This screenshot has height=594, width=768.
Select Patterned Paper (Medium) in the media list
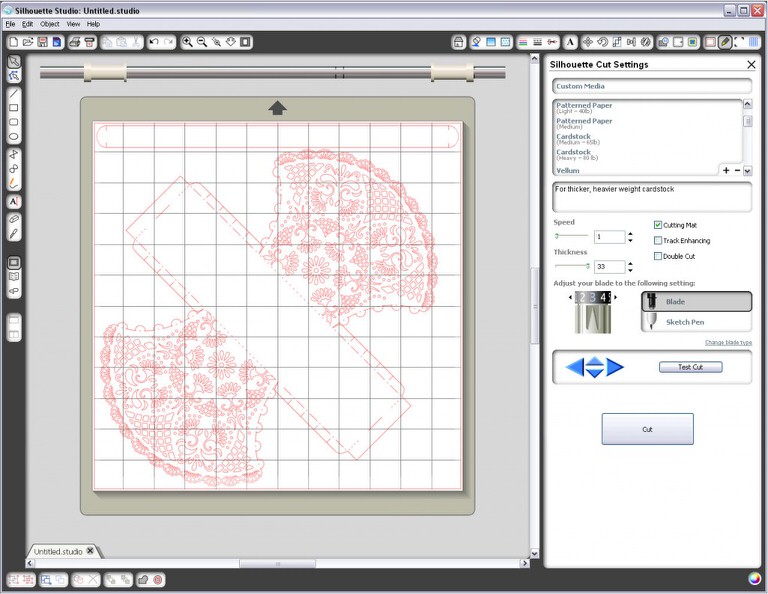coord(647,123)
